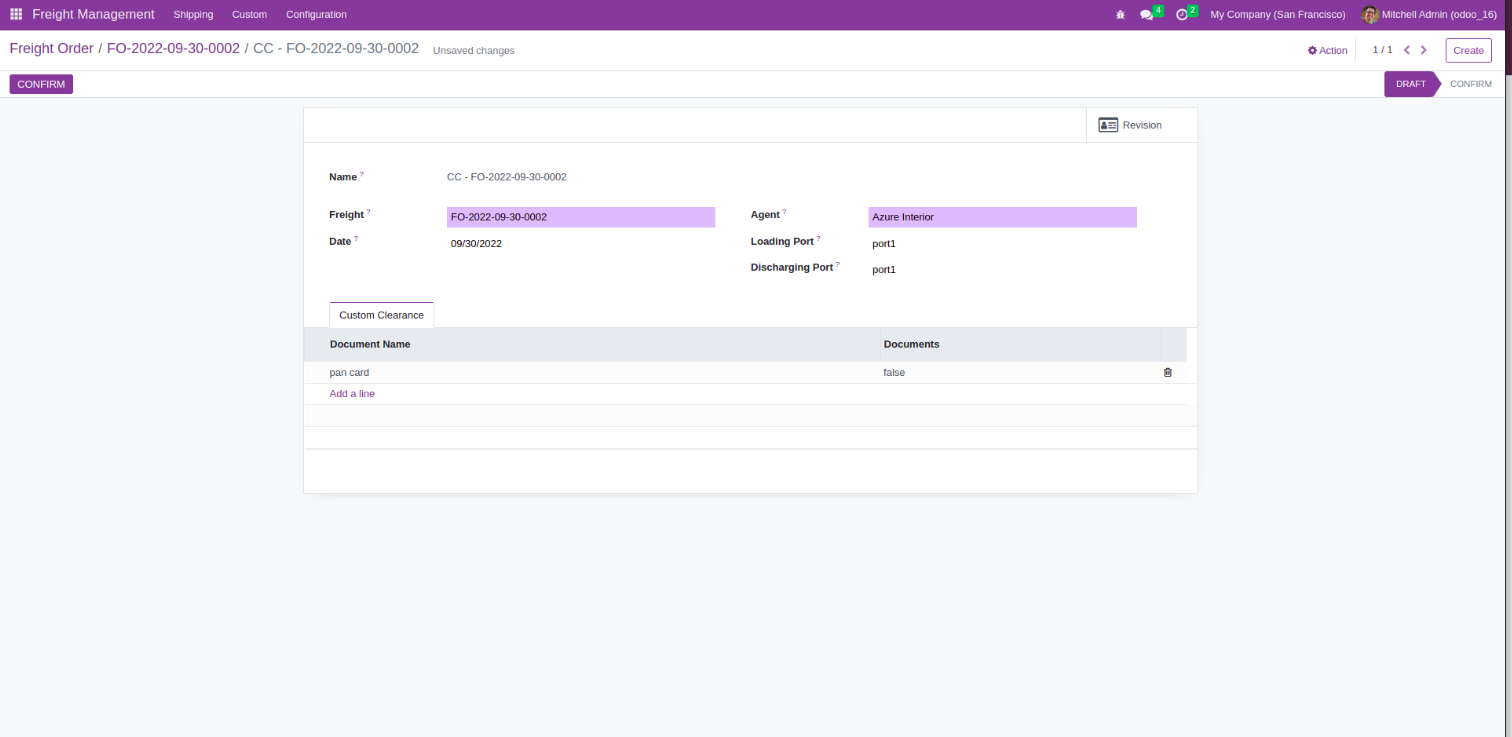Click the Name field value

(507, 177)
